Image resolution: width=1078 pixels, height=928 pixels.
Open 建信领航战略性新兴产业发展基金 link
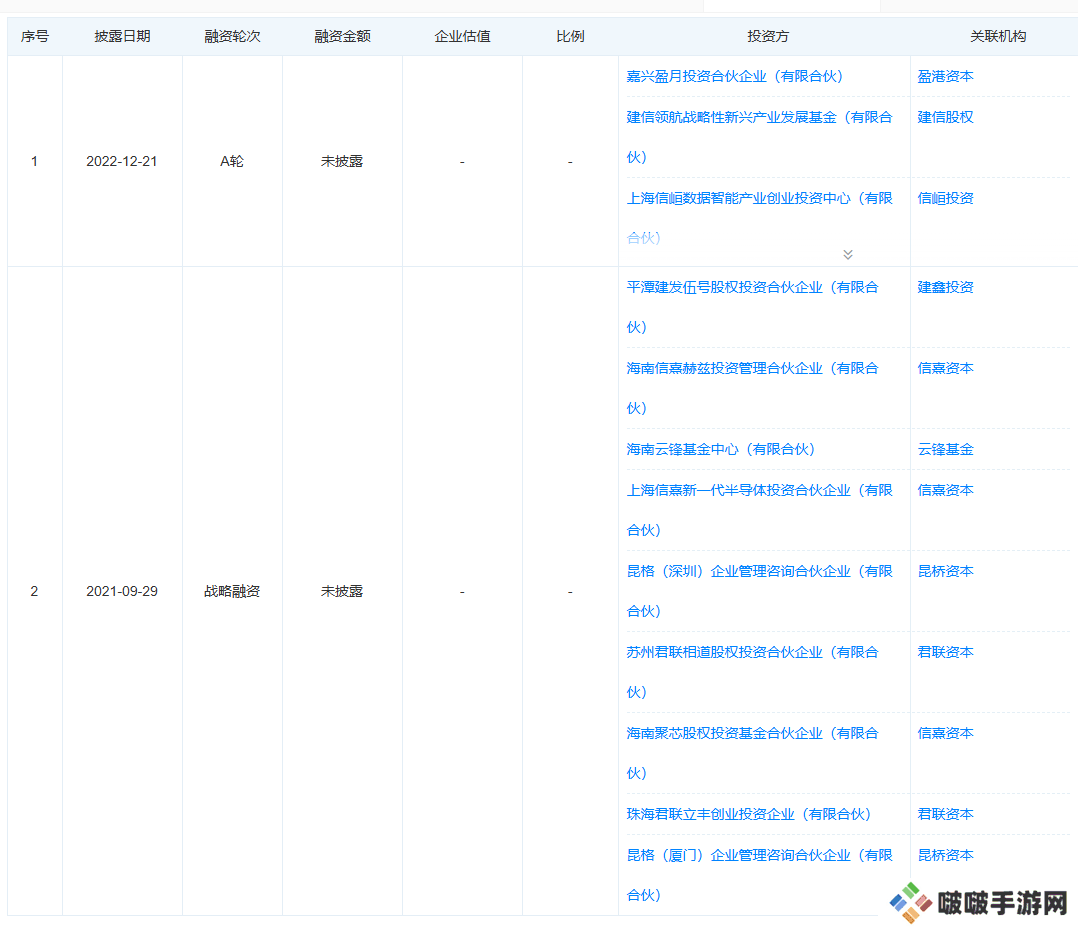click(x=759, y=137)
